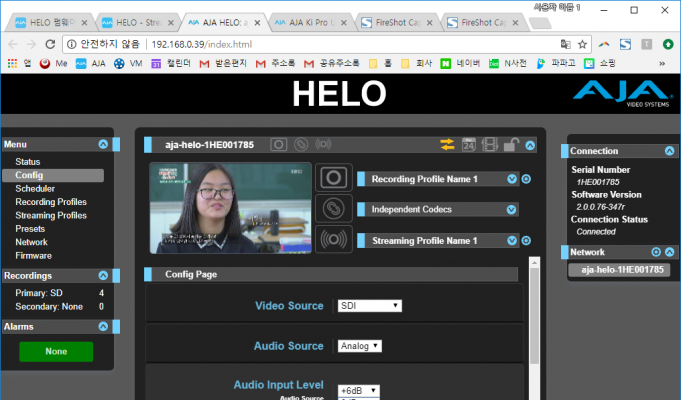Click the scrollbar up arrow
The width and height of the screenshot is (681, 400).
pyautogui.click(x=535, y=262)
